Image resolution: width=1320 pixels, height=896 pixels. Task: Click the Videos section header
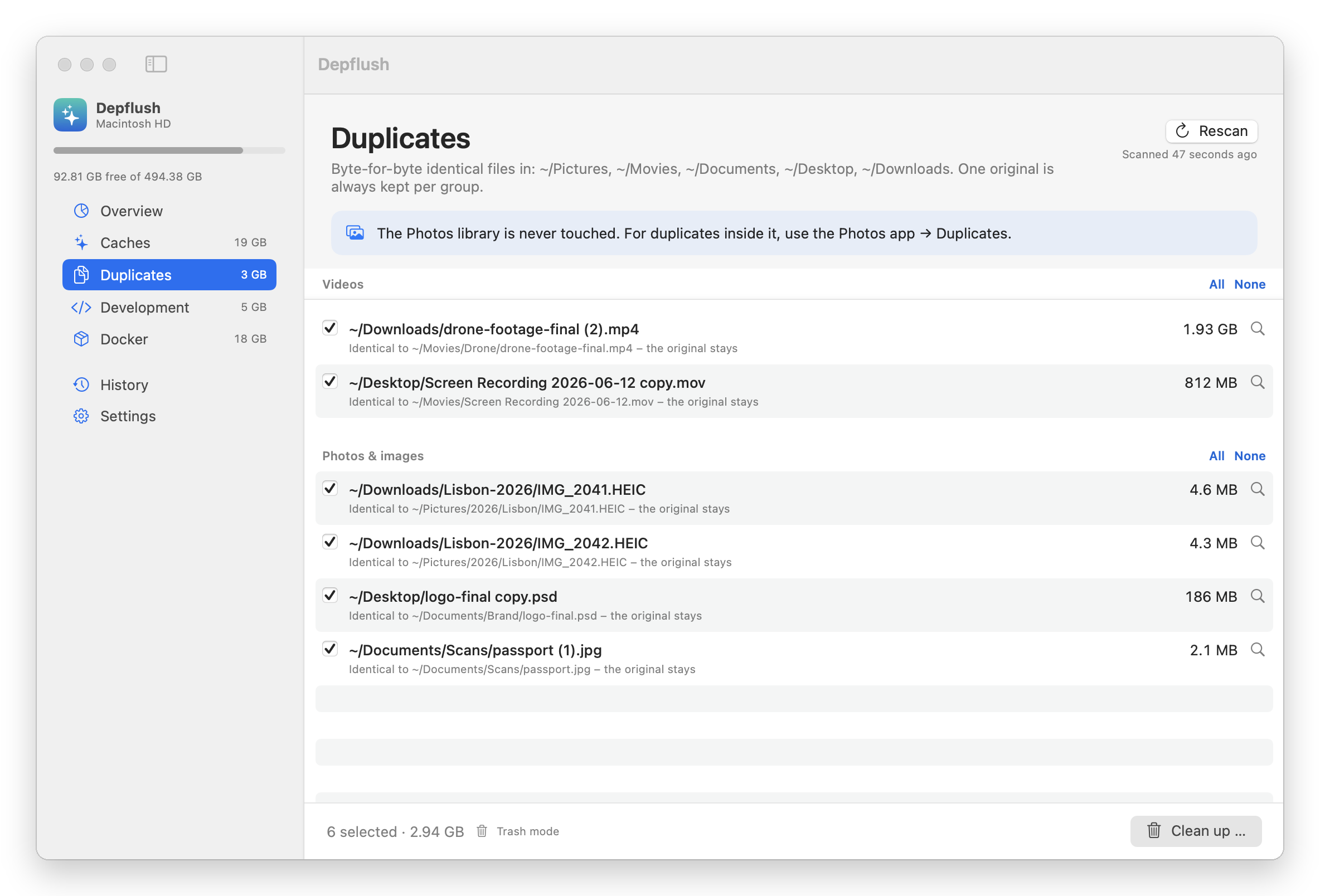click(343, 285)
